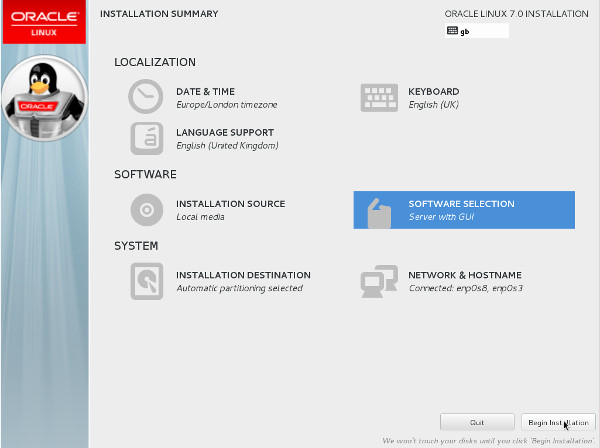The image size is (600, 448).
Task: Click the 'Europe/London timezone' text
Action: [x=227, y=104]
